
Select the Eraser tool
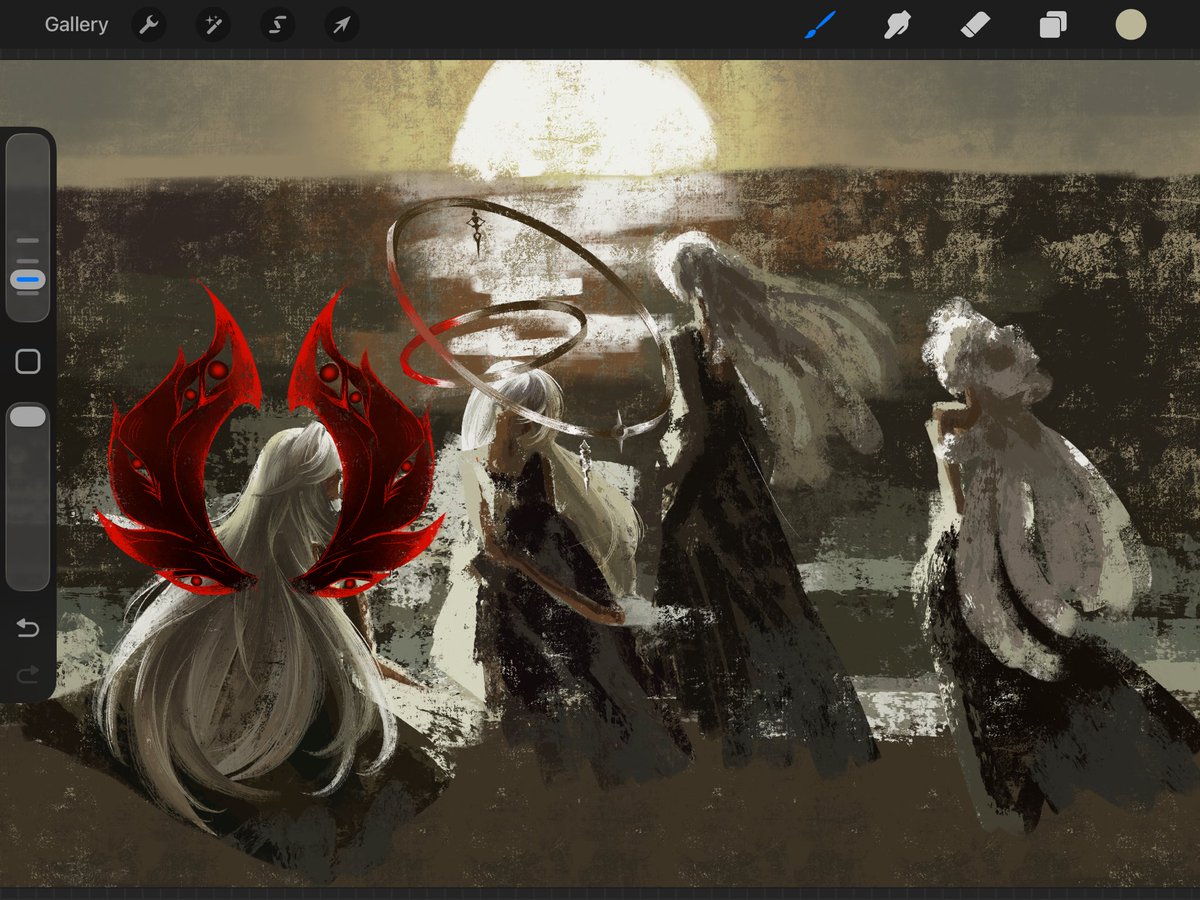coord(975,25)
